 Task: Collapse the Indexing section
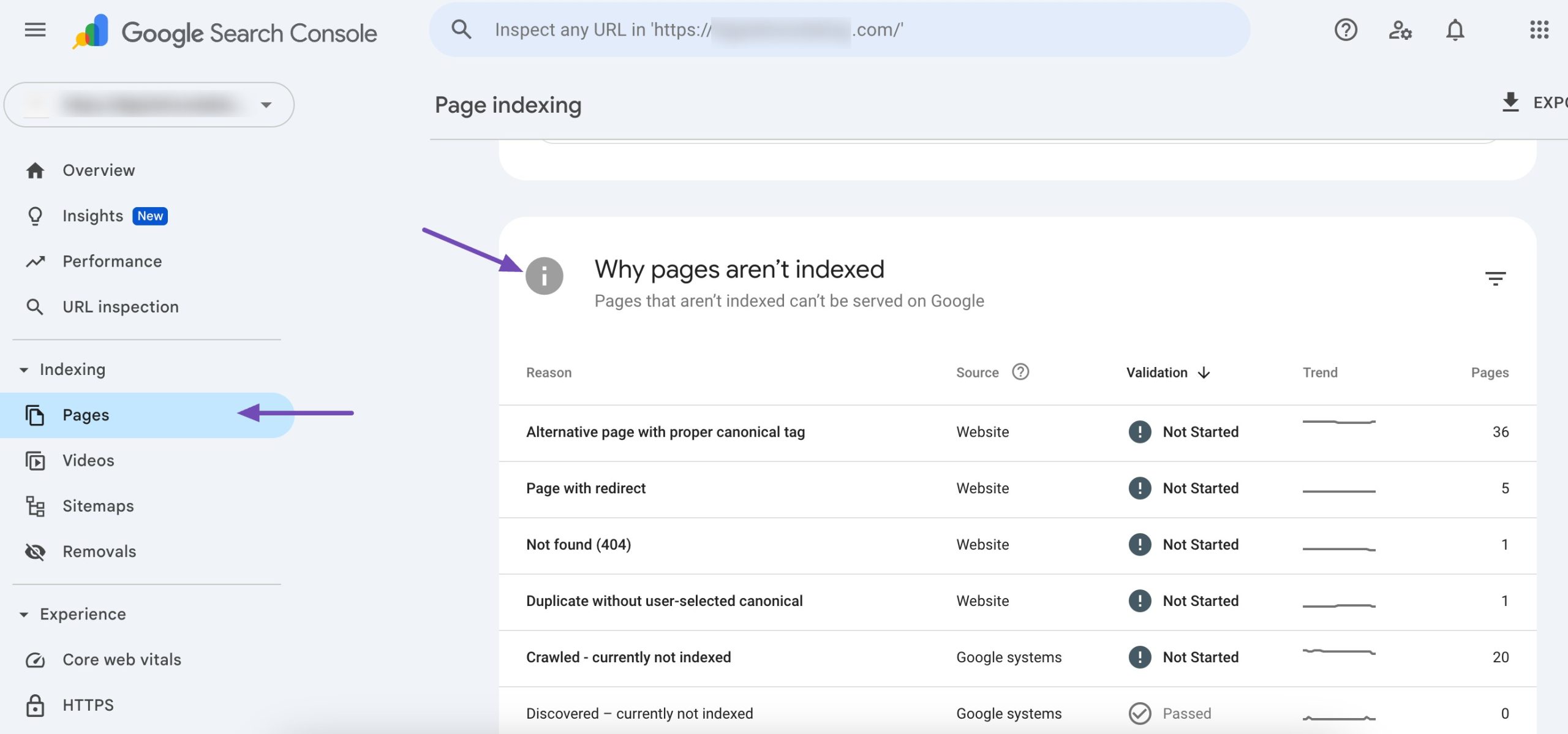[24, 370]
